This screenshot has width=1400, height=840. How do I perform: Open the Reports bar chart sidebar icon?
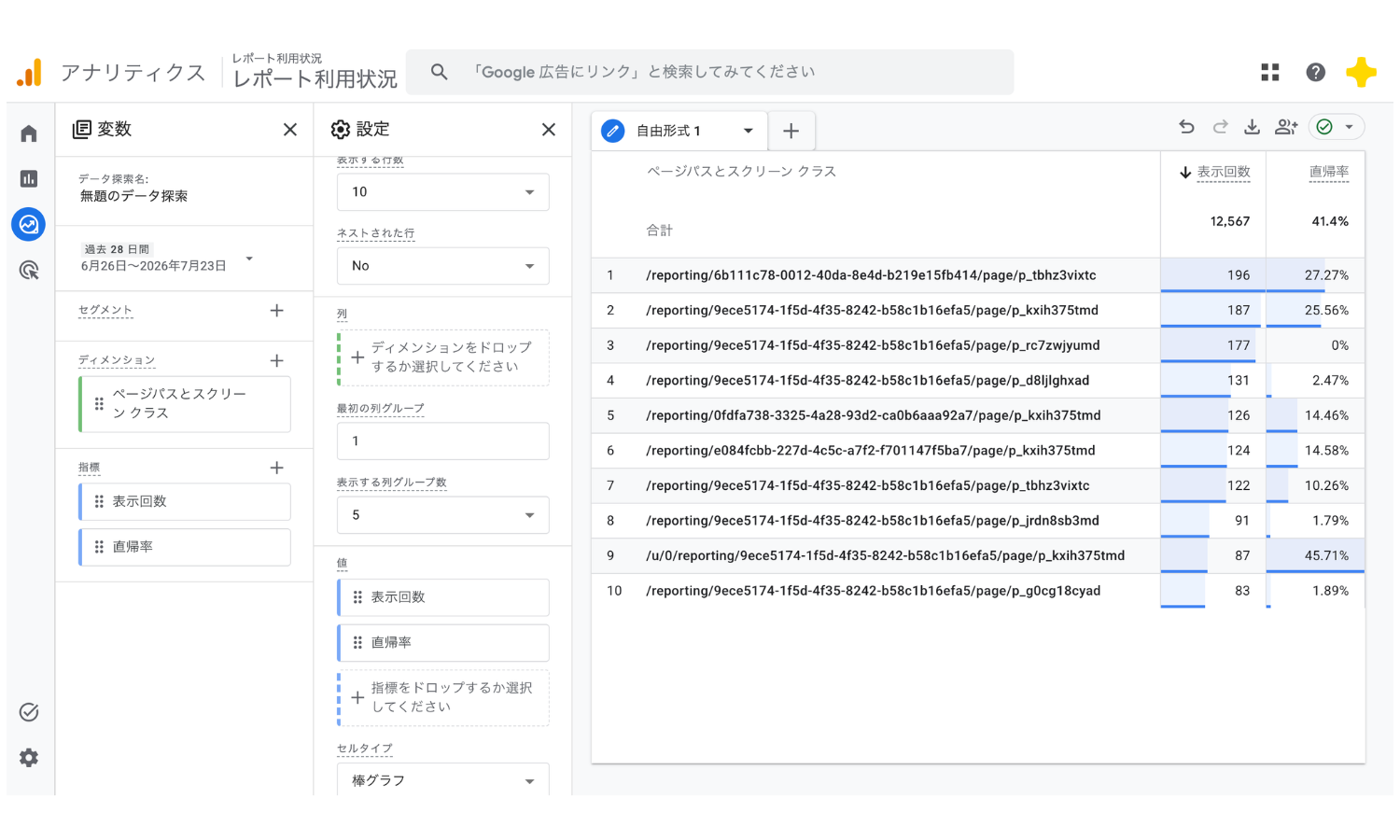[29, 178]
